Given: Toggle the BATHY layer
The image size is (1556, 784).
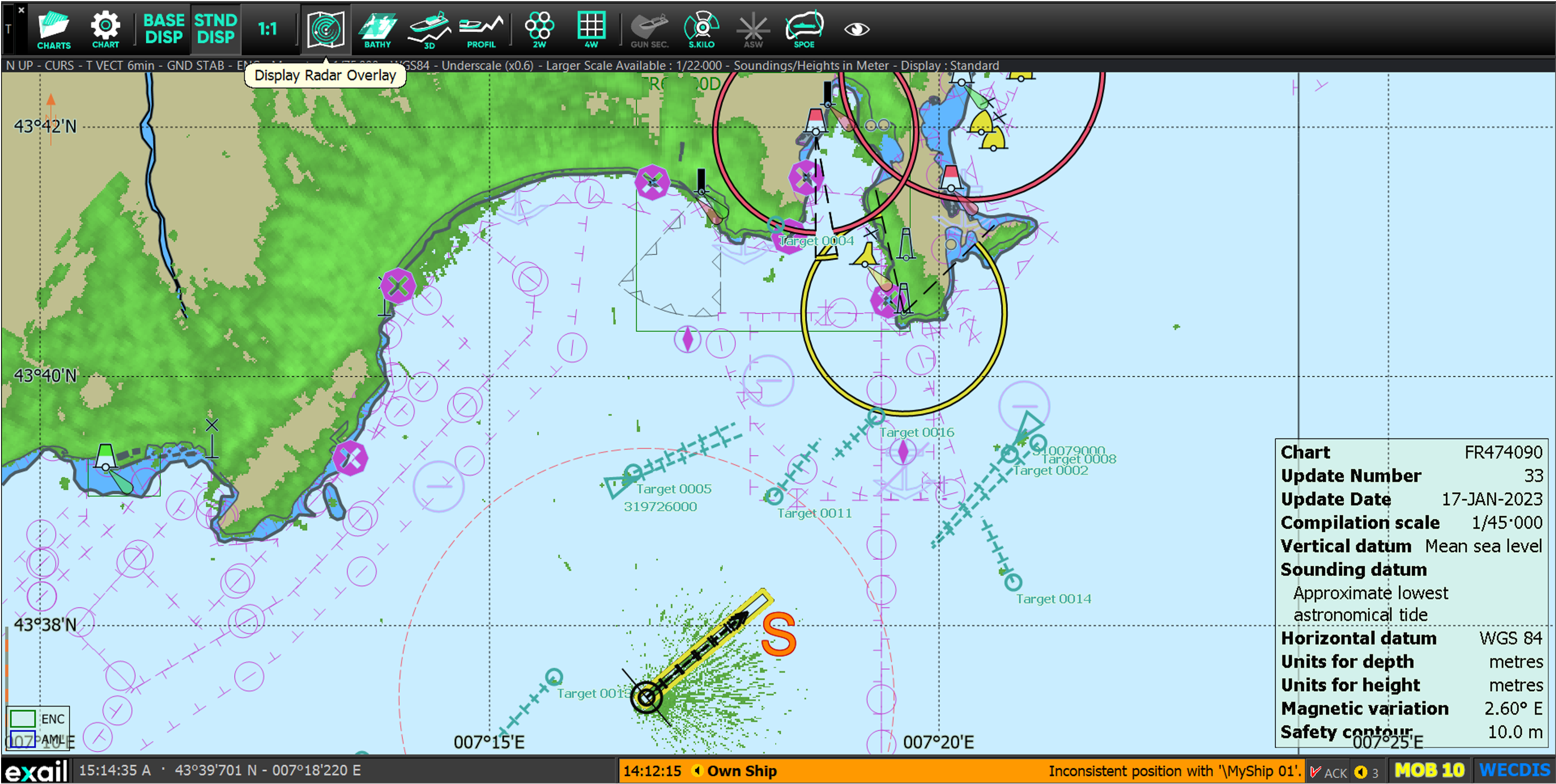Looking at the screenshot, I should click(x=377, y=29).
